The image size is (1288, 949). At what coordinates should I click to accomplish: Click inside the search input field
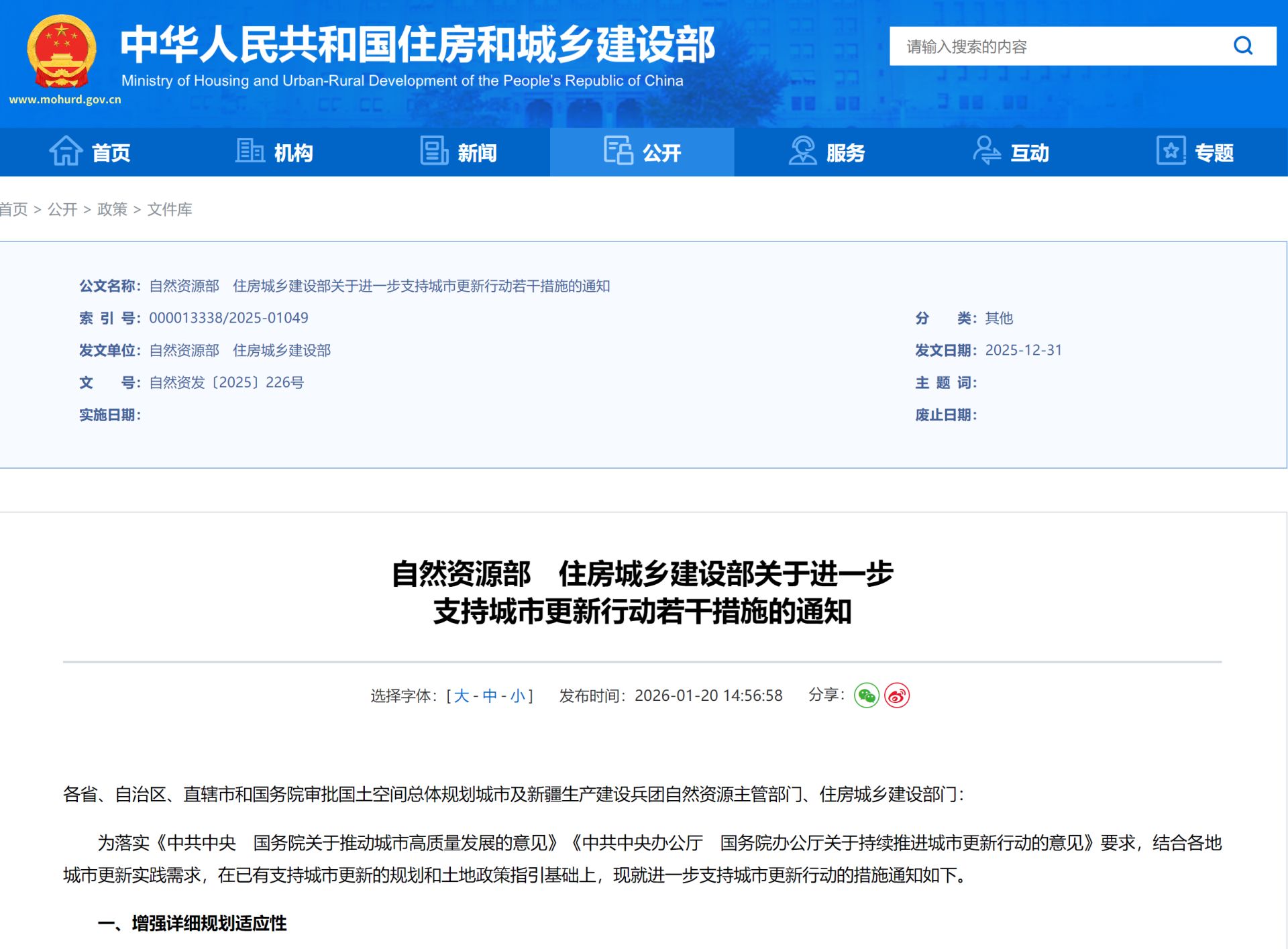pos(1040,47)
